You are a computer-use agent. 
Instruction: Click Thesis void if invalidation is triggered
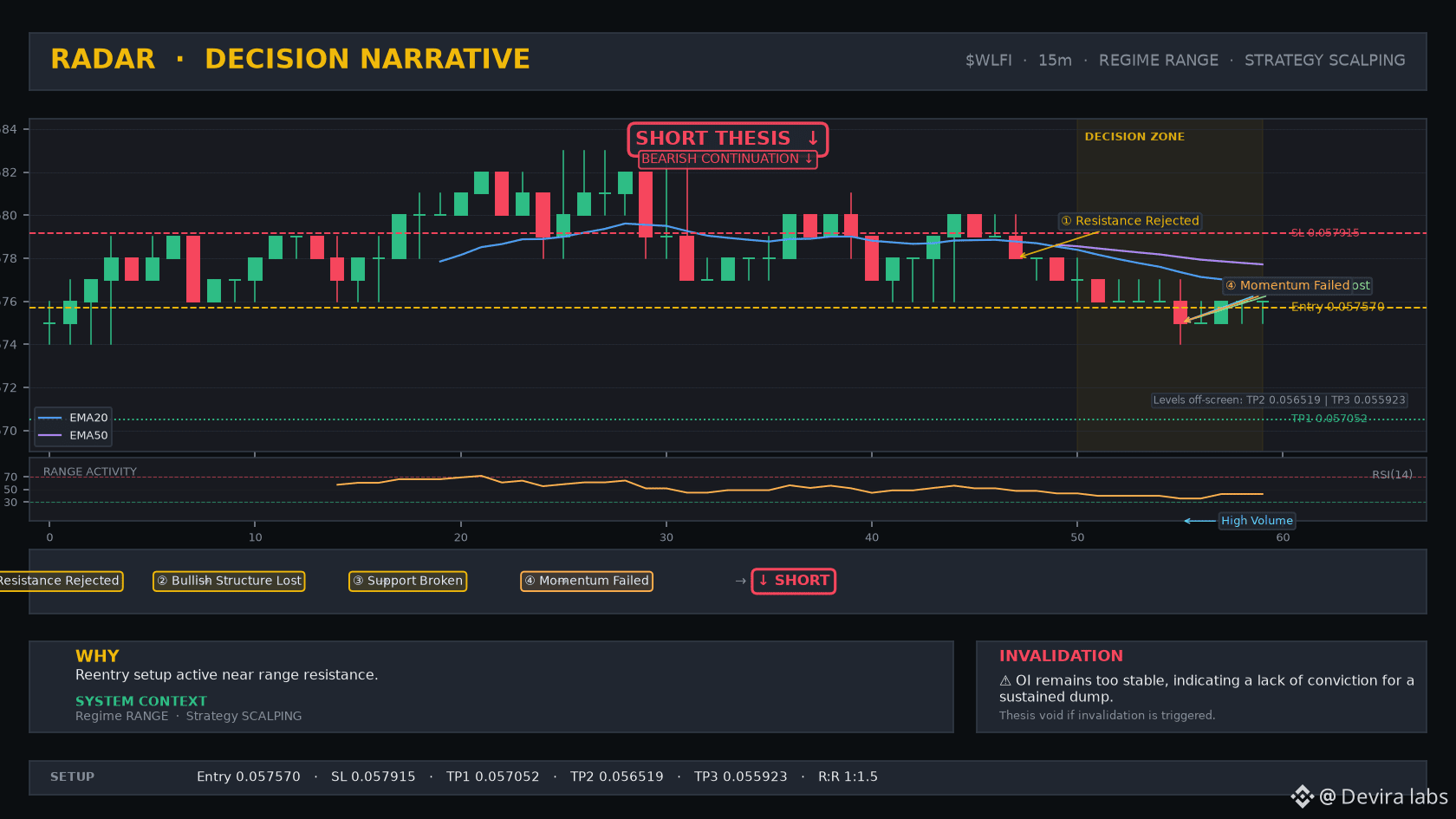pyautogui.click(x=1108, y=715)
